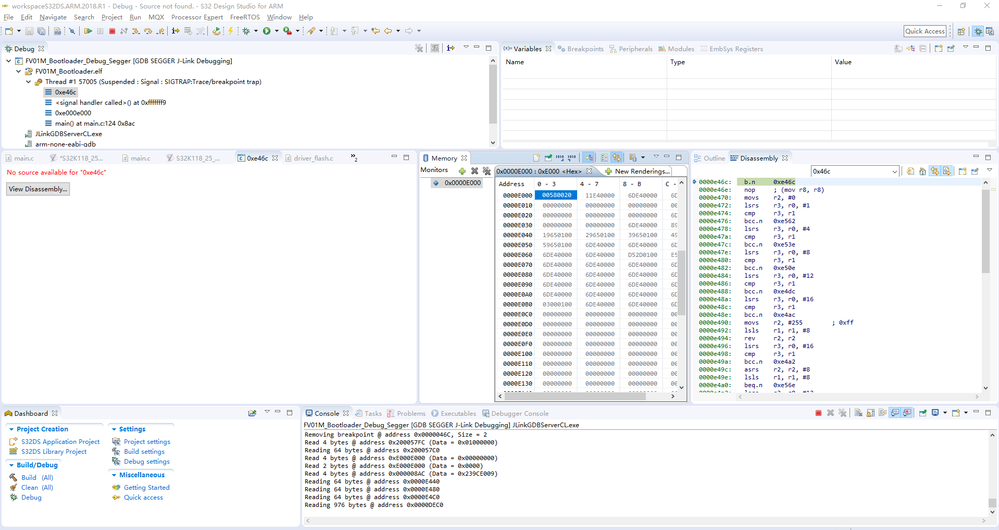
Task: Terminate the console process with red square
Action: click(x=818, y=413)
